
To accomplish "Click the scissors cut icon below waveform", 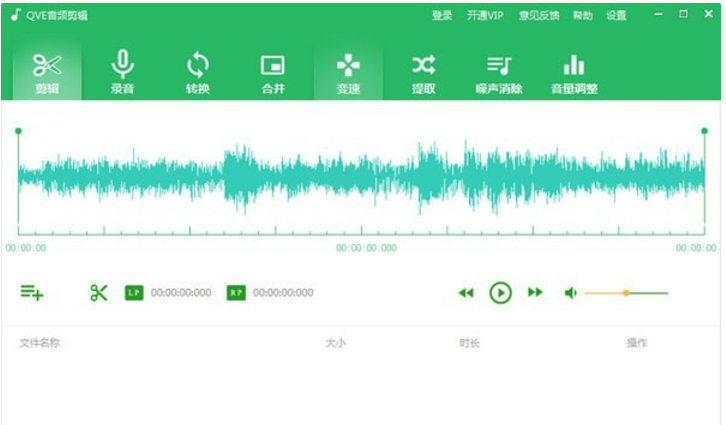I will point(98,293).
